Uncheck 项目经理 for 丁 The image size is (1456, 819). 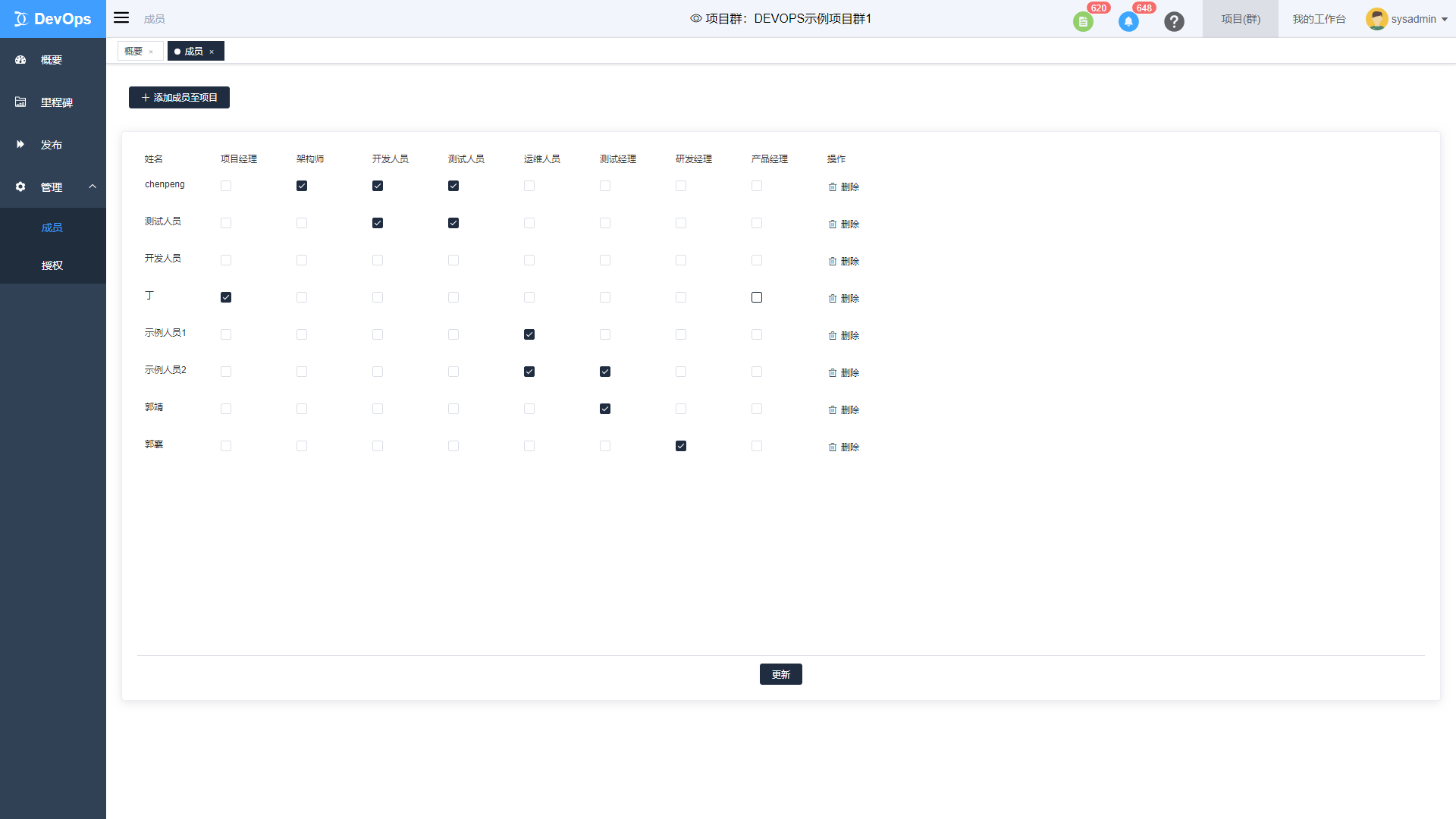point(226,297)
